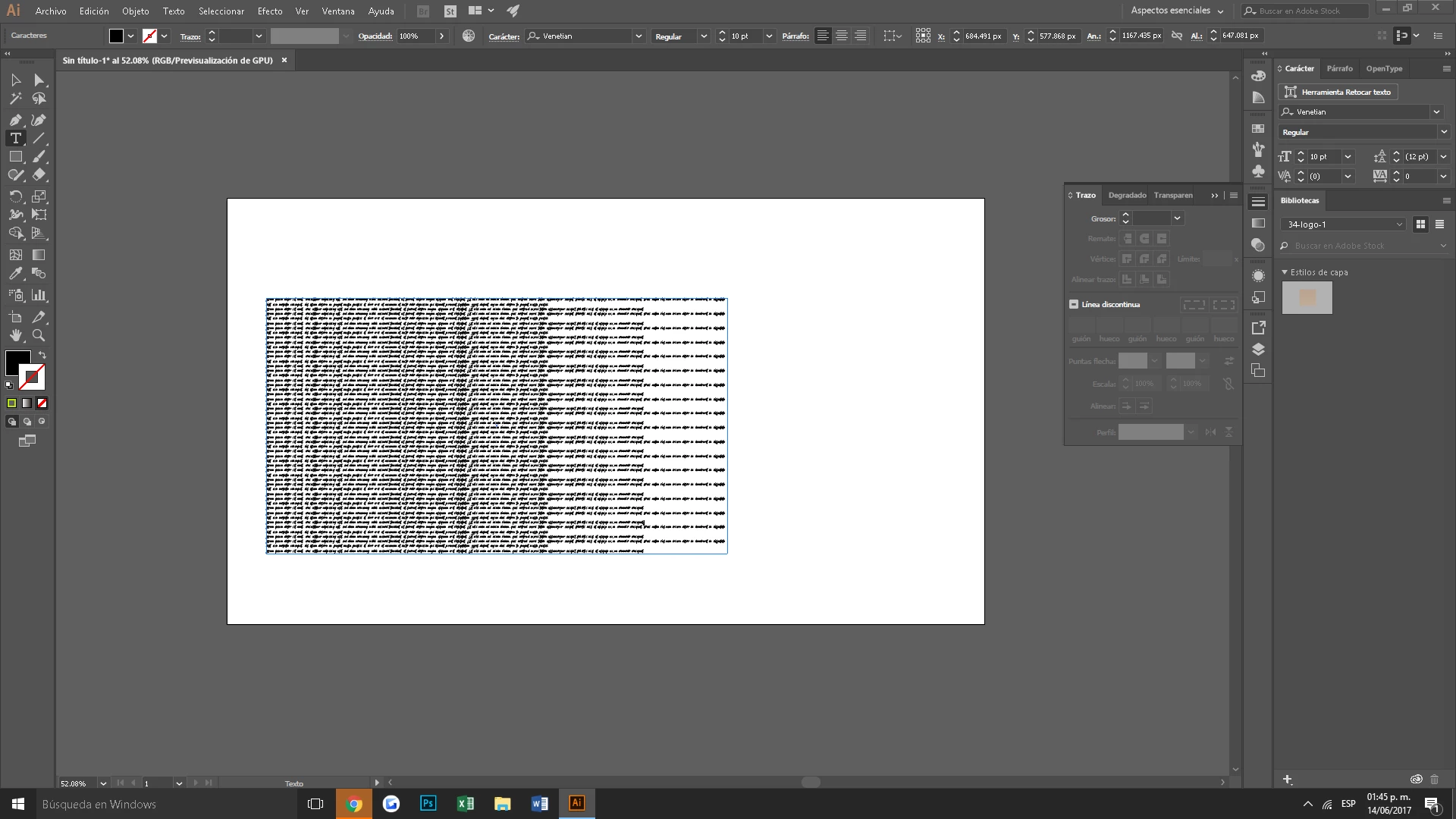Image resolution: width=1456 pixels, height=819 pixels.
Task: Open the Efecto menu
Action: pyautogui.click(x=269, y=11)
